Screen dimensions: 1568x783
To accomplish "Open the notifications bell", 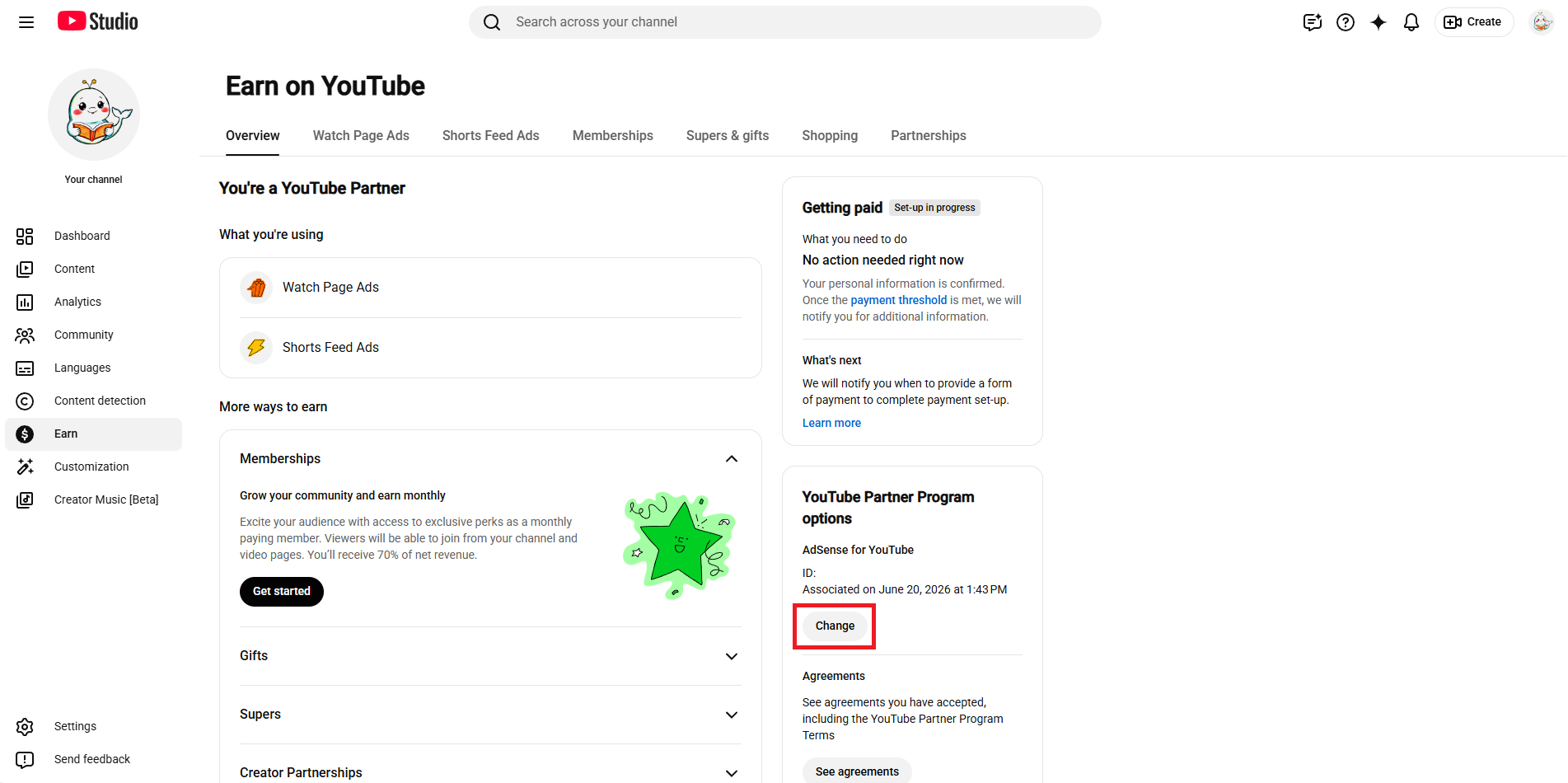I will [x=1411, y=22].
